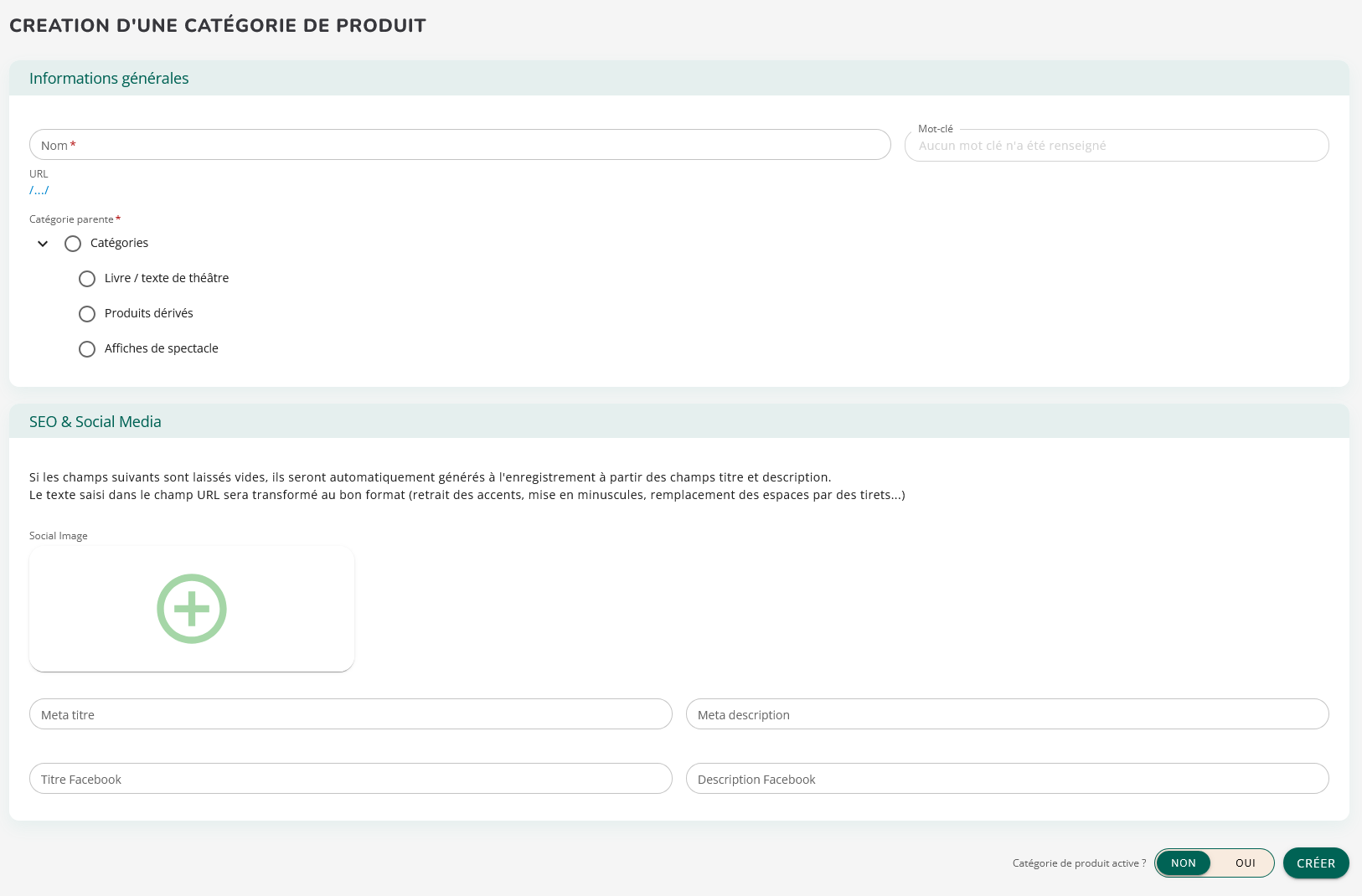Click the Titre Facebook field

350,779
